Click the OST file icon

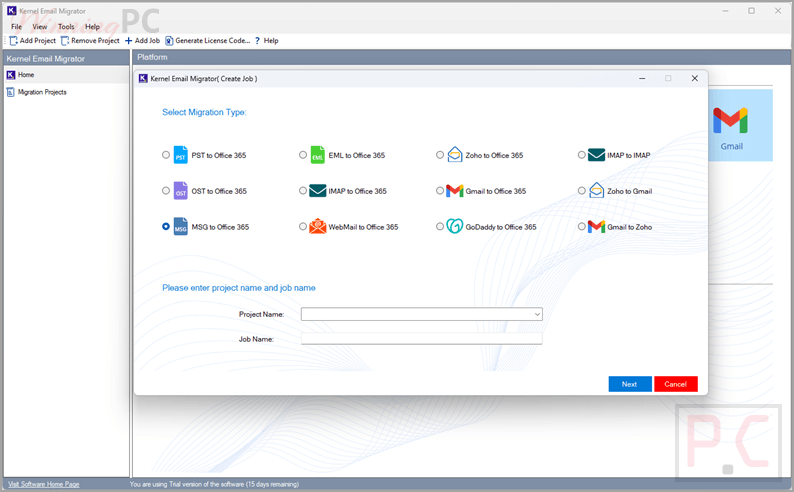[x=180, y=191]
